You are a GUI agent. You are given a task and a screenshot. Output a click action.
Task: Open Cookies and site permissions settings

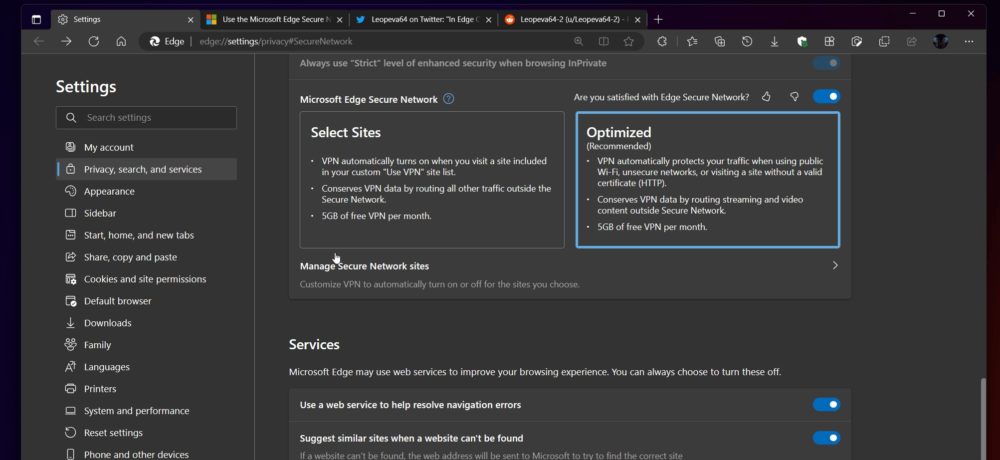click(147, 279)
